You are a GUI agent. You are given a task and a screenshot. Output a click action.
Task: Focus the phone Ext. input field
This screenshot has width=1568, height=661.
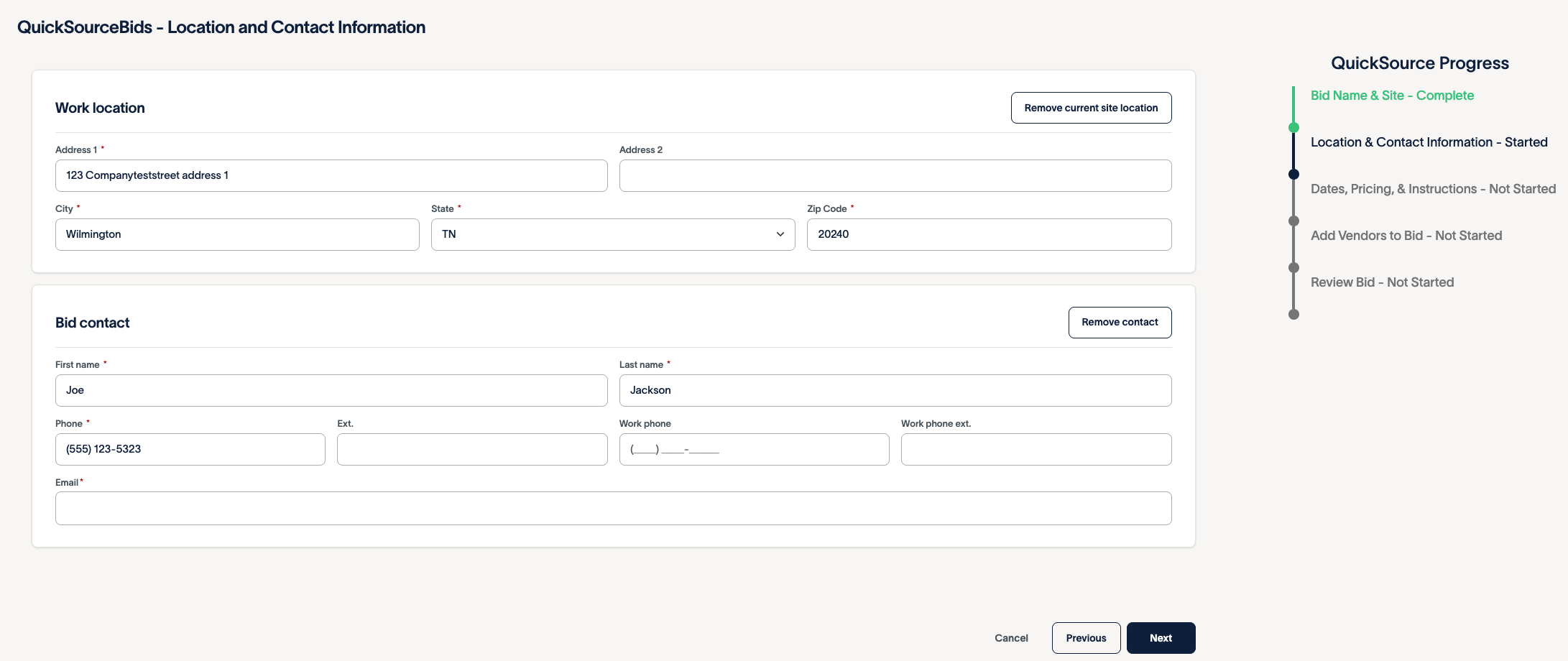pos(472,449)
